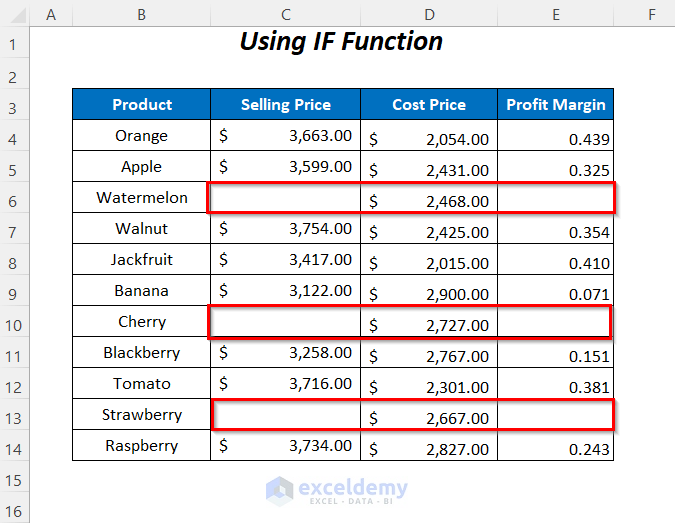Select Banana's profit margin value 0.071

point(555,292)
